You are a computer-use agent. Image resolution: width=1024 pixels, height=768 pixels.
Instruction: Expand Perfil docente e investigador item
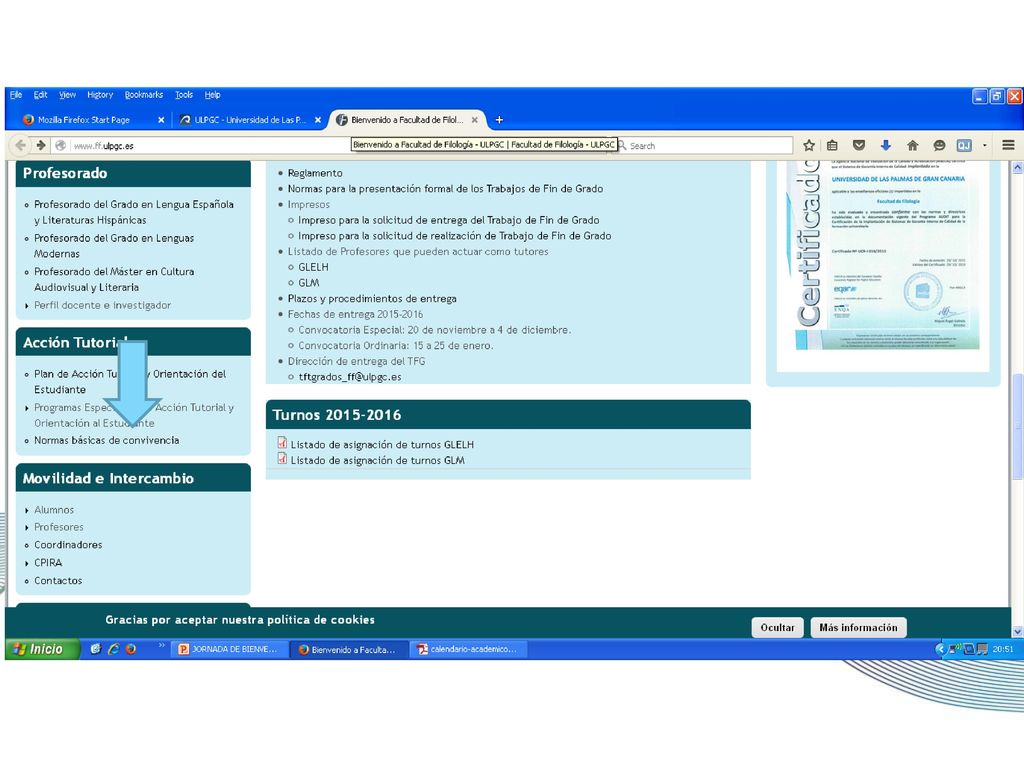(x=103, y=305)
